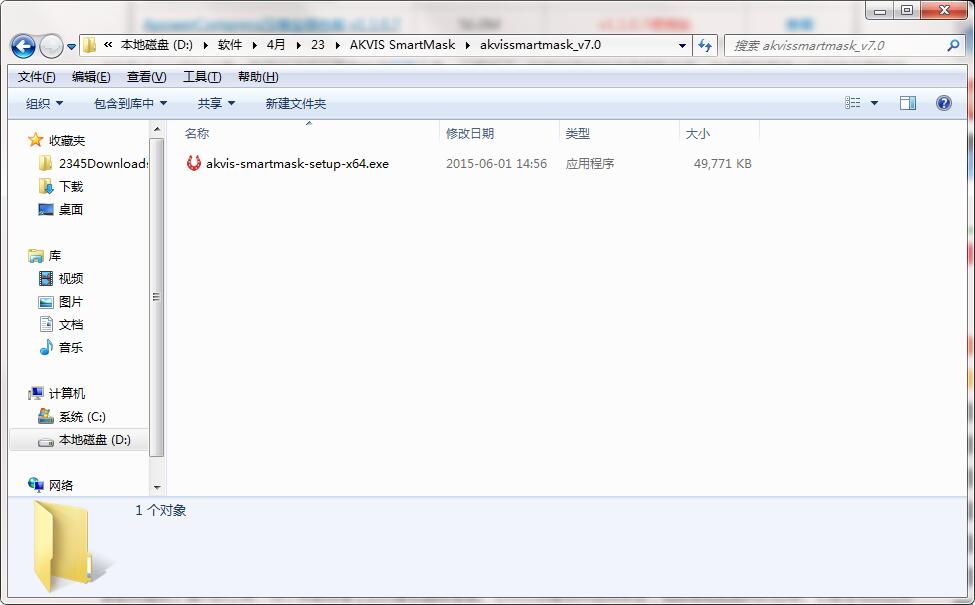Focus the search akvissmartmask_v7.0 field
The height and width of the screenshot is (605, 975).
pyautogui.click(x=836, y=45)
